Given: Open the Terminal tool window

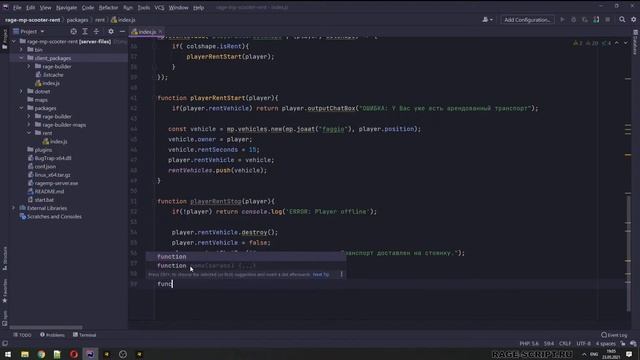Looking at the screenshot, I should point(84,335).
